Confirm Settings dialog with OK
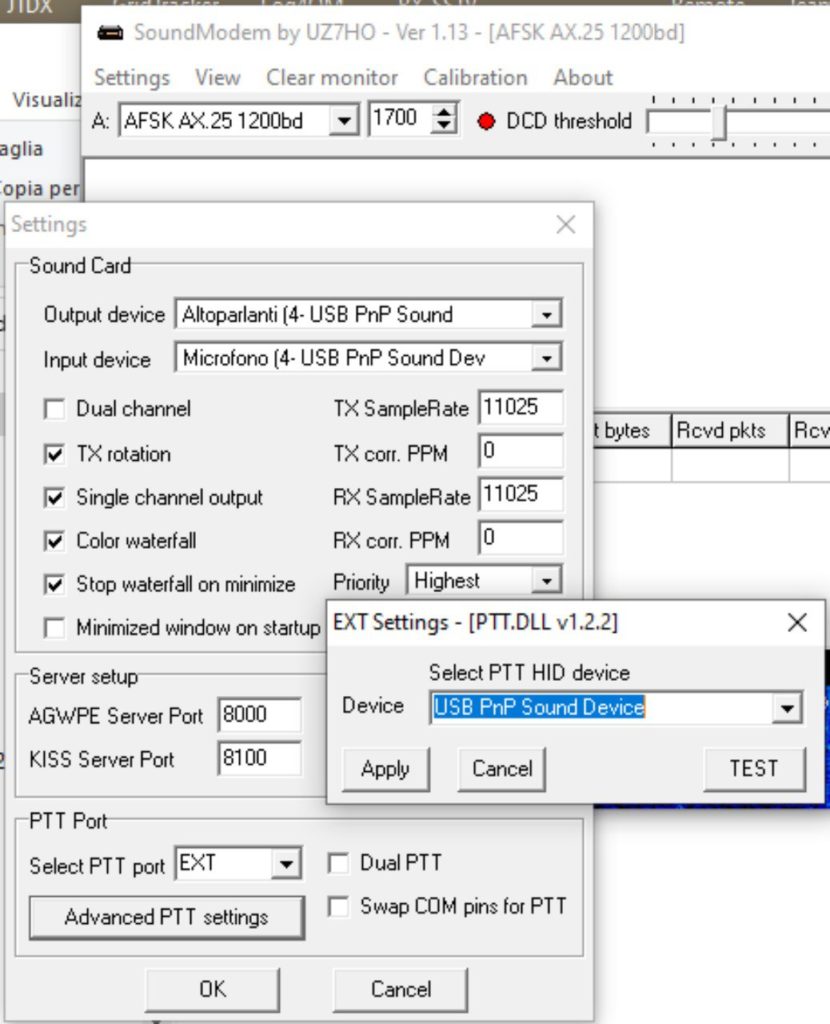830x1024 pixels. coord(213,989)
